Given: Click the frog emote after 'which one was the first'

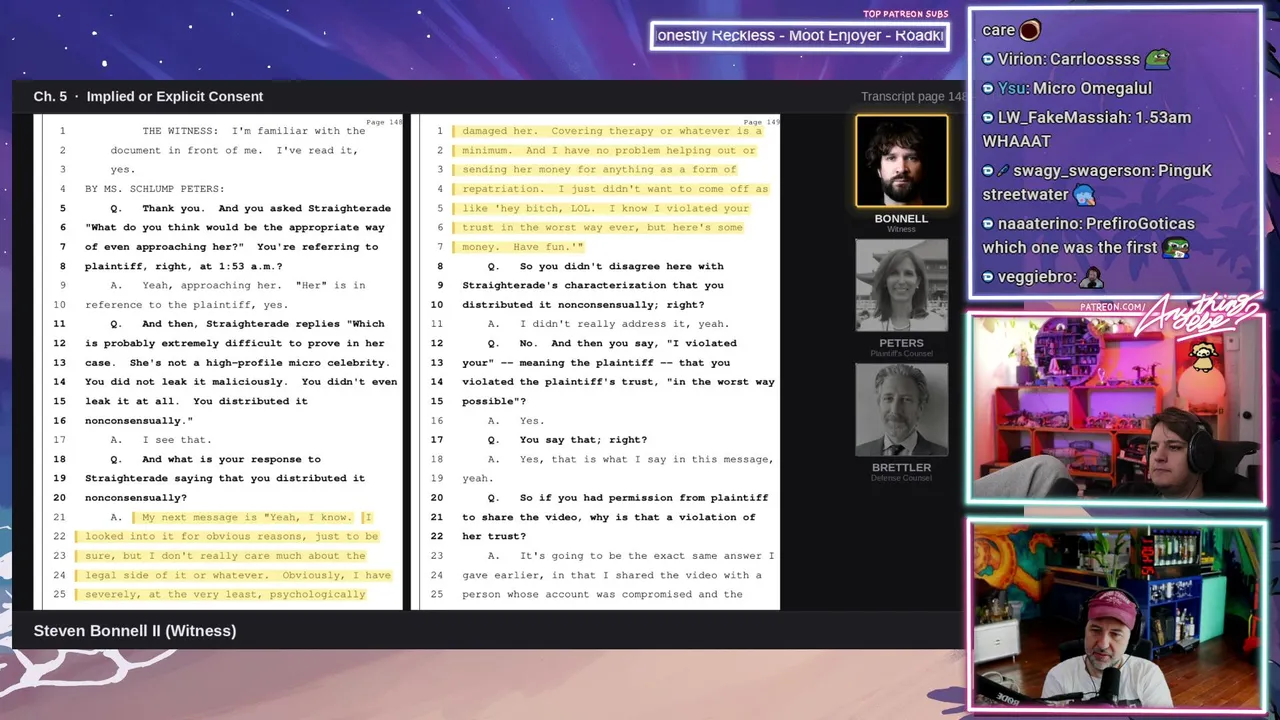Looking at the screenshot, I should click(1176, 247).
